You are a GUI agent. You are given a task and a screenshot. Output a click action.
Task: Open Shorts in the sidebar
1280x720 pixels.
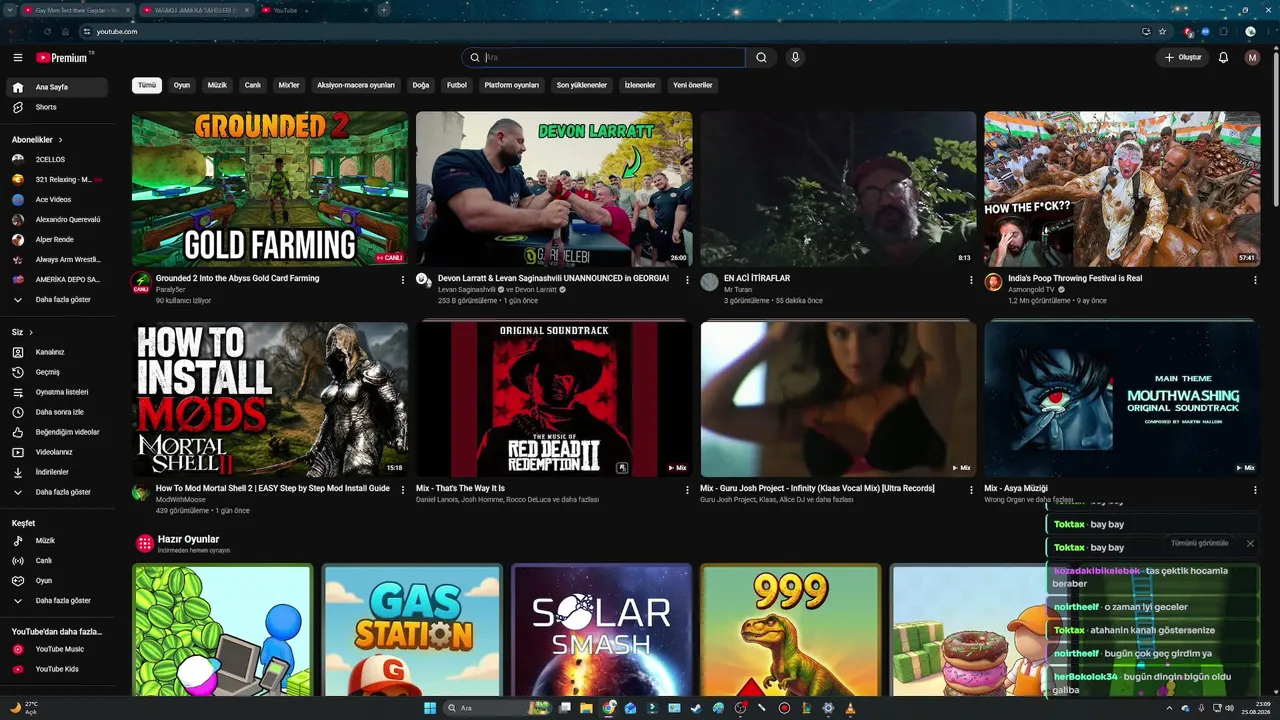pos(59,107)
